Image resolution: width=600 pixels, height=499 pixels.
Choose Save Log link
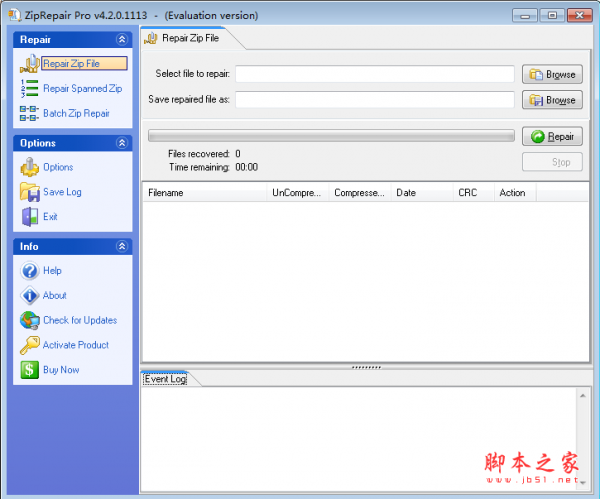point(62,192)
